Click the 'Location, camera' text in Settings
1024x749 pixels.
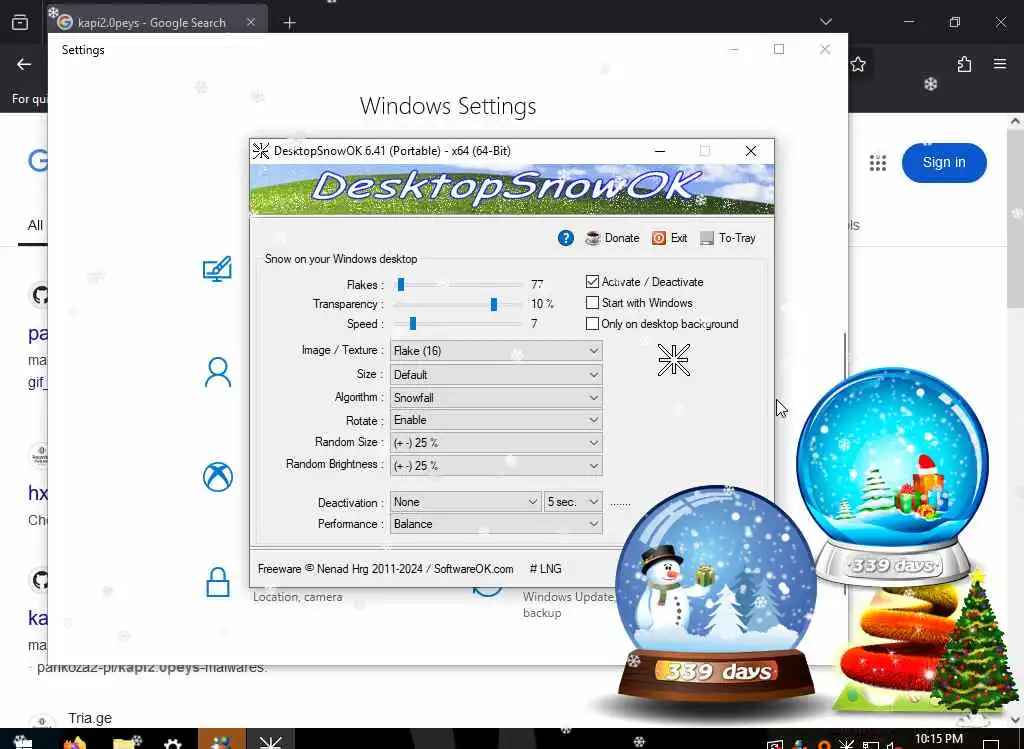(x=297, y=597)
